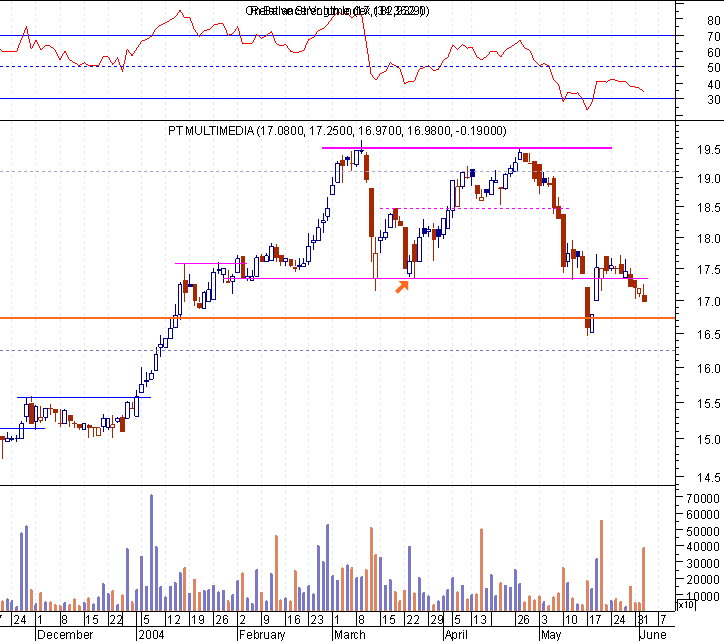Select the solid blue RSI 30 line

click(337, 98)
